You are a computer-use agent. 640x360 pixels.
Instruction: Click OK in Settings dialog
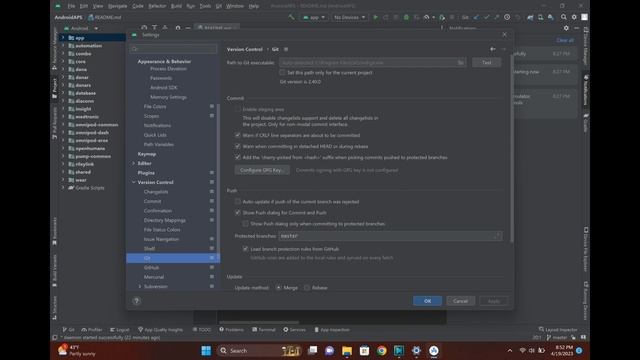point(427,301)
